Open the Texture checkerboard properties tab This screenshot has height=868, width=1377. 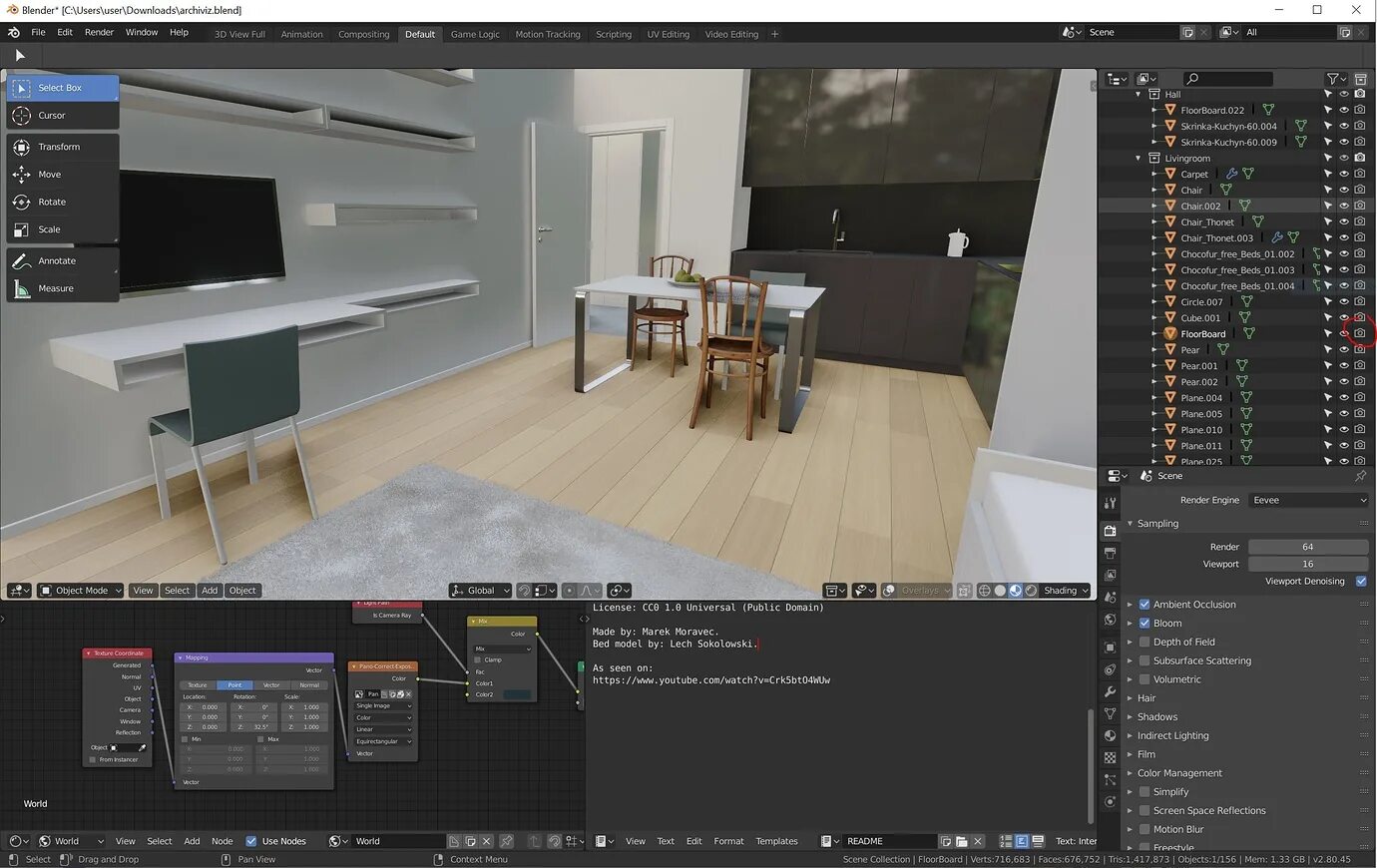pyautogui.click(x=1110, y=757)
